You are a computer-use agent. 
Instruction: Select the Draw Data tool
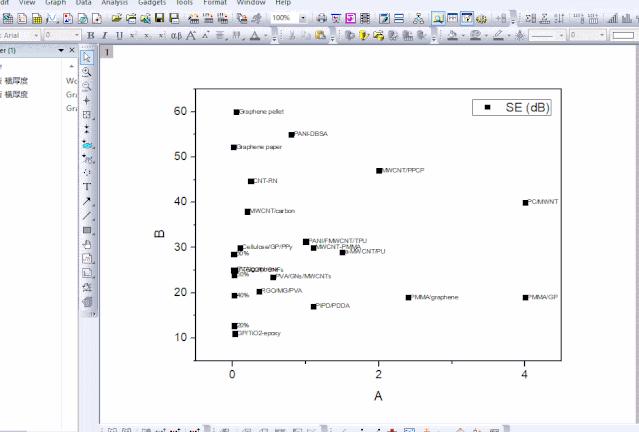point(86,172)
